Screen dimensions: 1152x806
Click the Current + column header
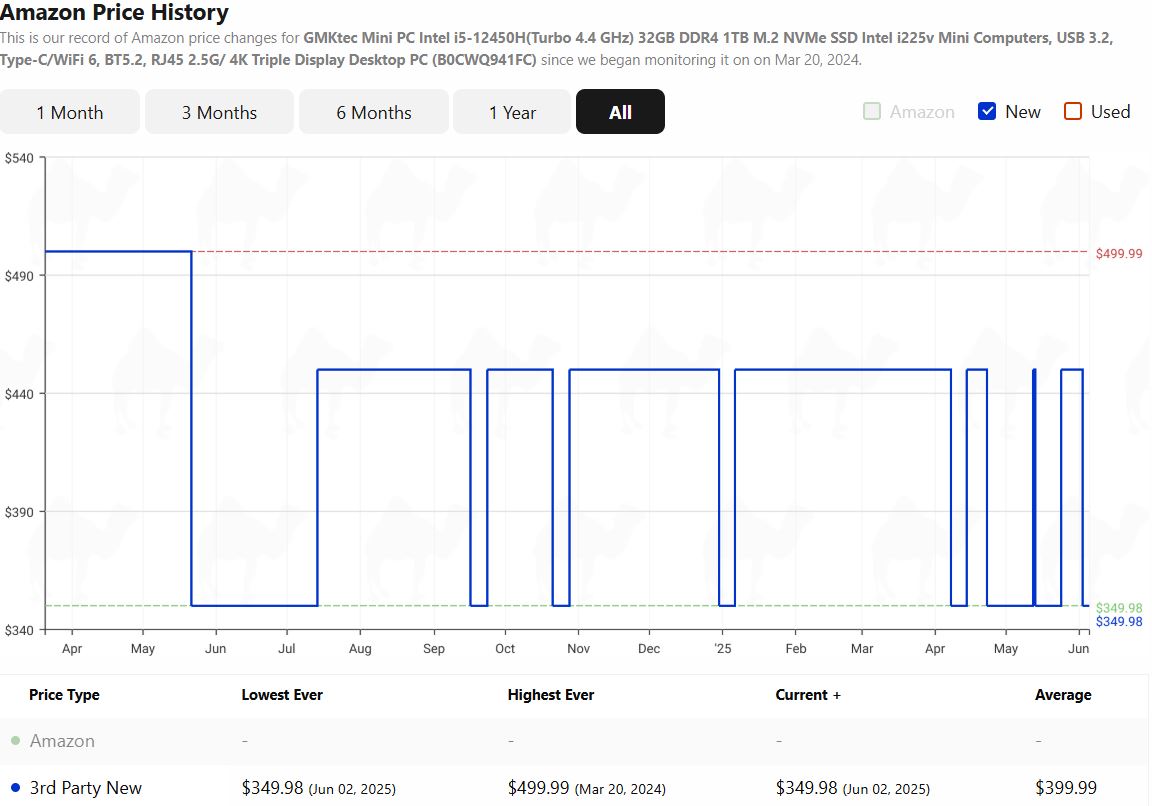tap(808, 695)
